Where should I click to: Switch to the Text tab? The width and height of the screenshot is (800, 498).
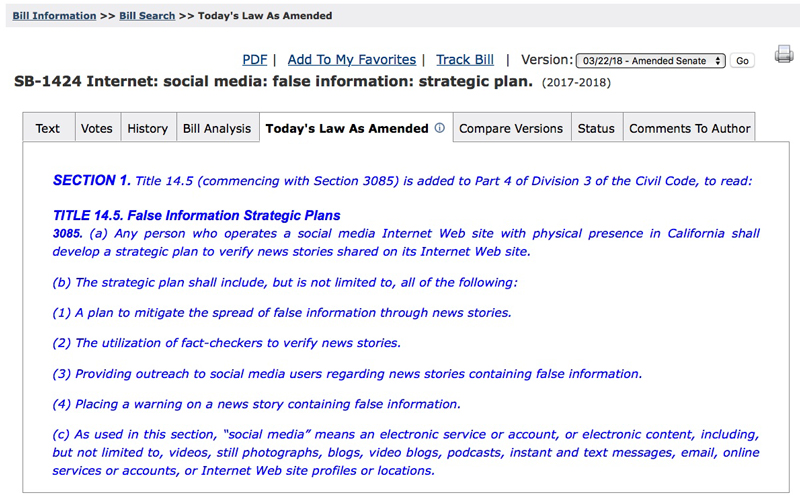pos(48,128)
